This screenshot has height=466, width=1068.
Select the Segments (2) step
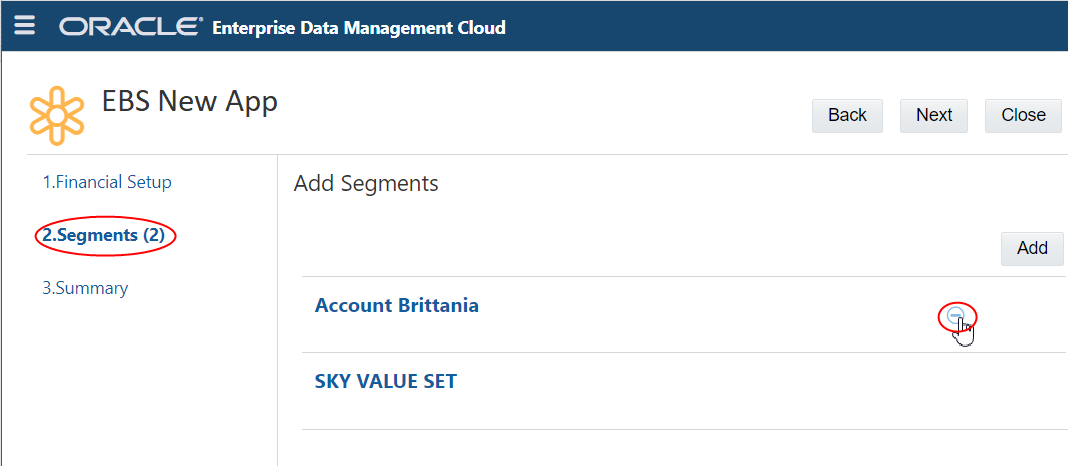coord(103,235)
